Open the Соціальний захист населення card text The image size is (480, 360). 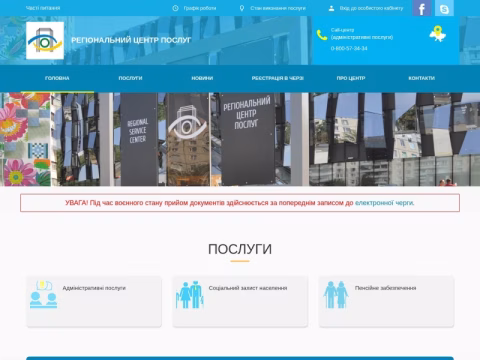(248, 288)
